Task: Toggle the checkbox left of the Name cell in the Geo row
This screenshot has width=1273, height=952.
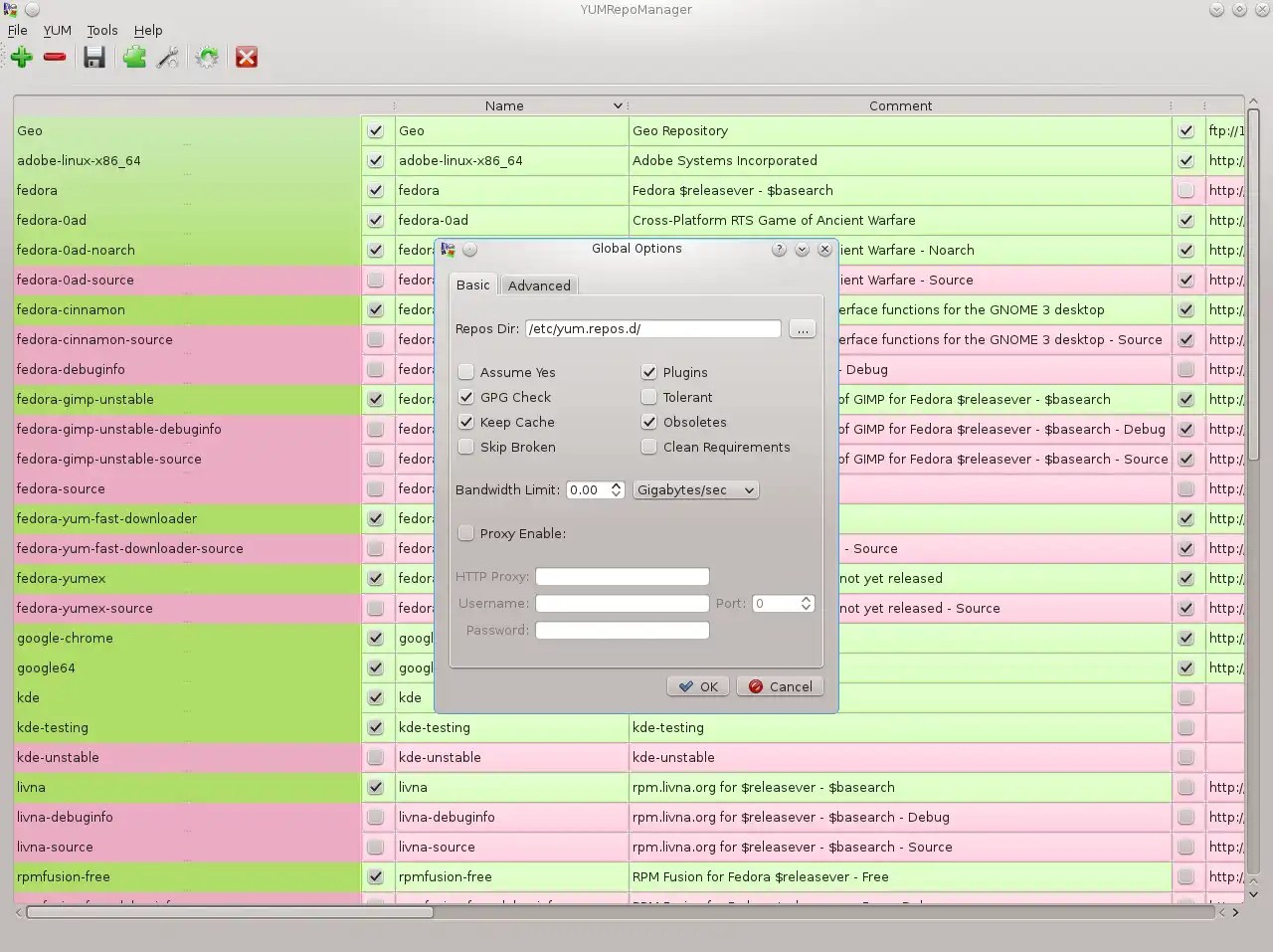Action: click(375, 130)
